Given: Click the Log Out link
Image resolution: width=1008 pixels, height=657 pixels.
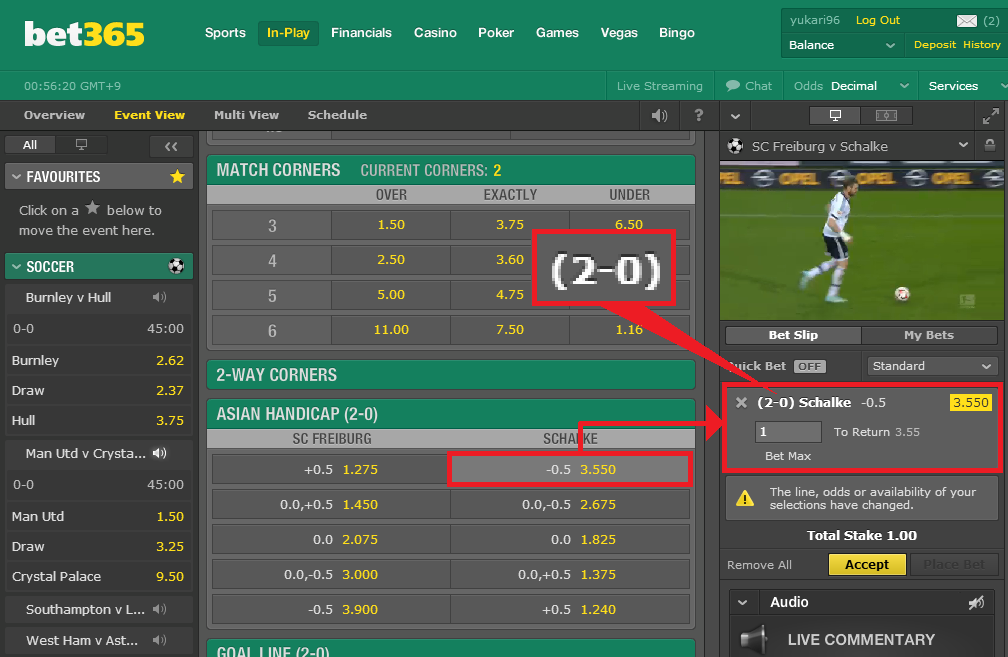Looking at the screenshot, I should point(878,20).
